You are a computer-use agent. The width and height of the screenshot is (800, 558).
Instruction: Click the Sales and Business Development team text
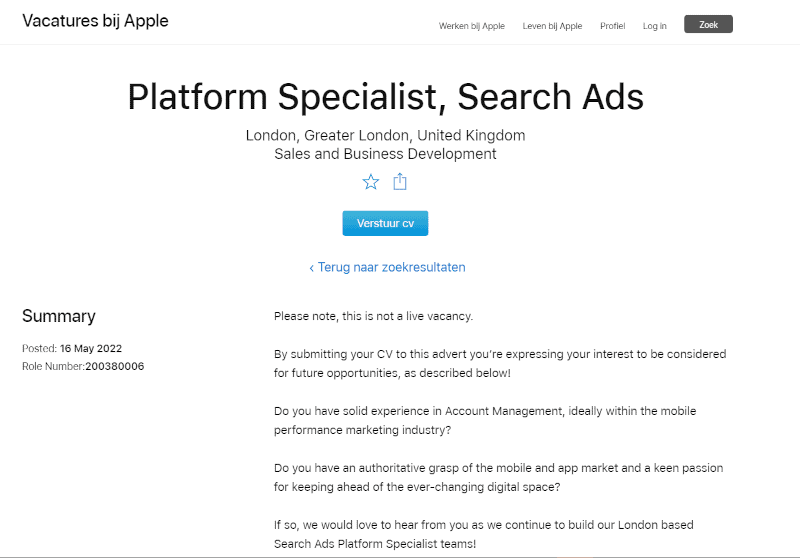coord(385,154)
